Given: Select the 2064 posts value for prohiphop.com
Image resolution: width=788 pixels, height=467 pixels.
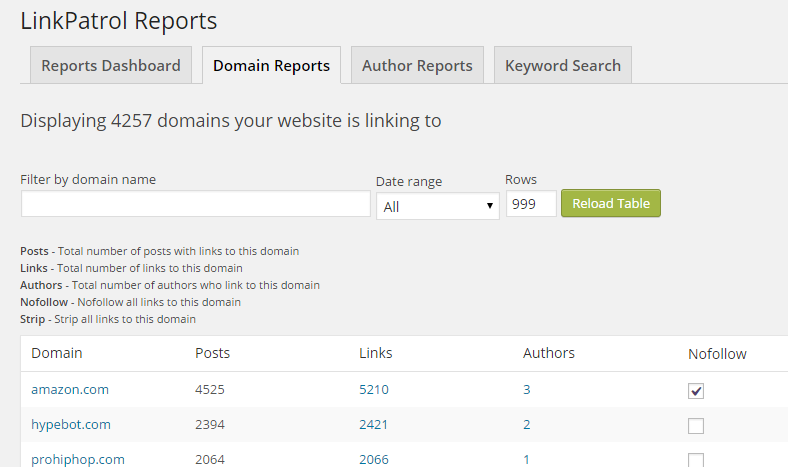Looking at the screenshot, I should pyautogui.click(x=210, y=459).
